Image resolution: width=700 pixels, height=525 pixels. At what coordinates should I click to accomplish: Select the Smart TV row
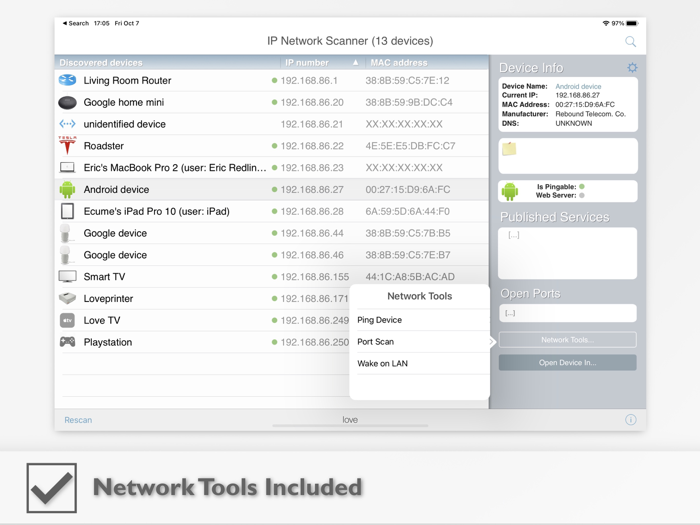pyautogui.click(x=272, y=277)
